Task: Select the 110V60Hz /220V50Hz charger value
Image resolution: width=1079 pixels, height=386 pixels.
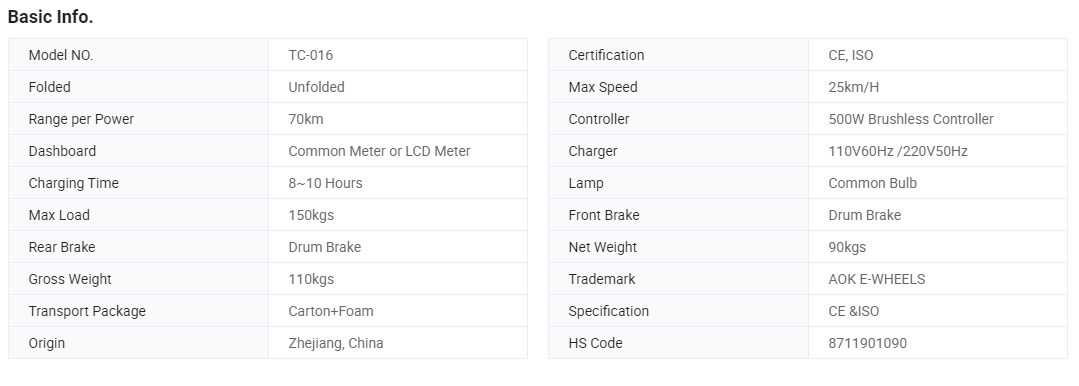Action: 898,151
